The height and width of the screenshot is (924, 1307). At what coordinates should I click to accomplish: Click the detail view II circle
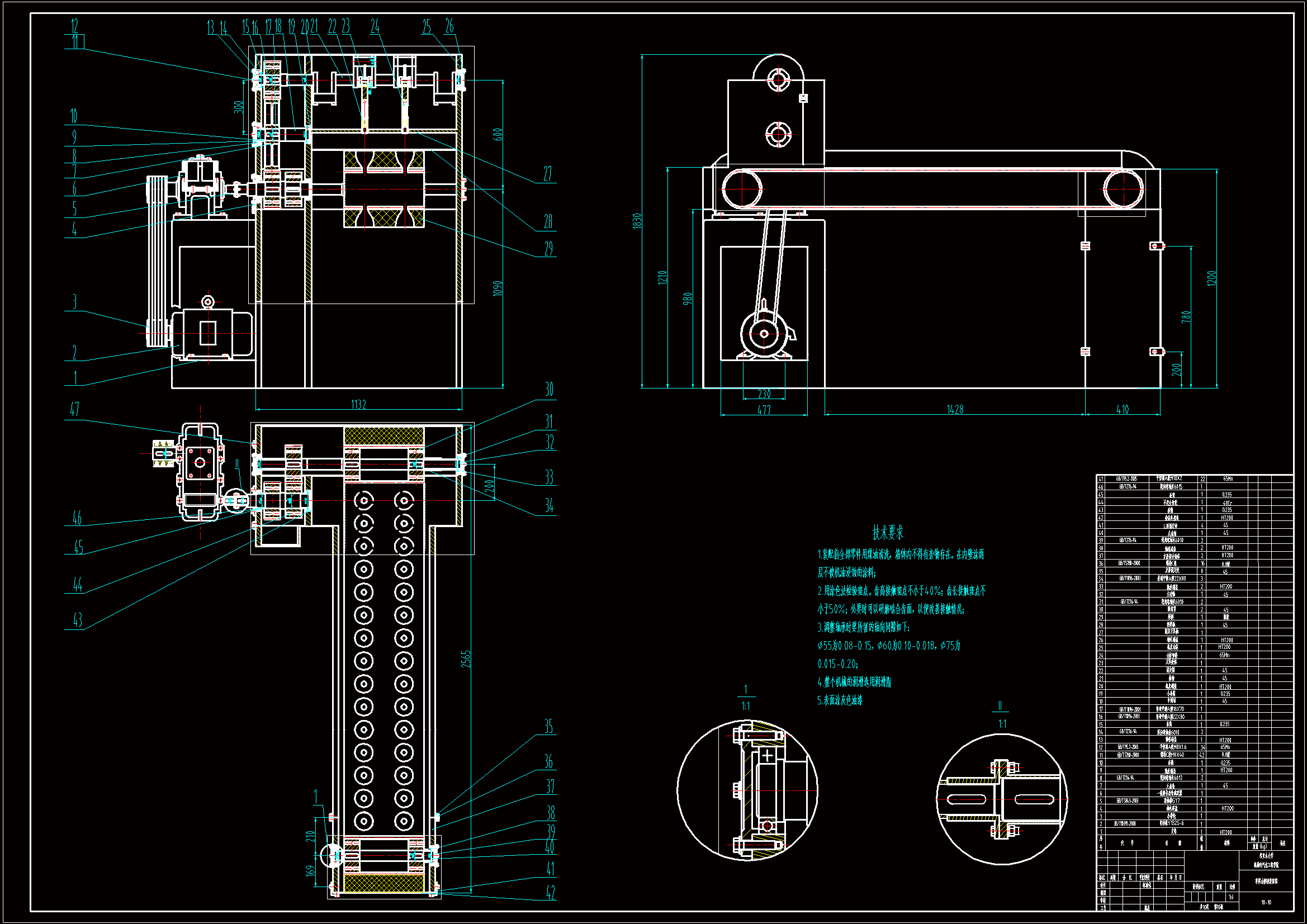point(1002,799)
